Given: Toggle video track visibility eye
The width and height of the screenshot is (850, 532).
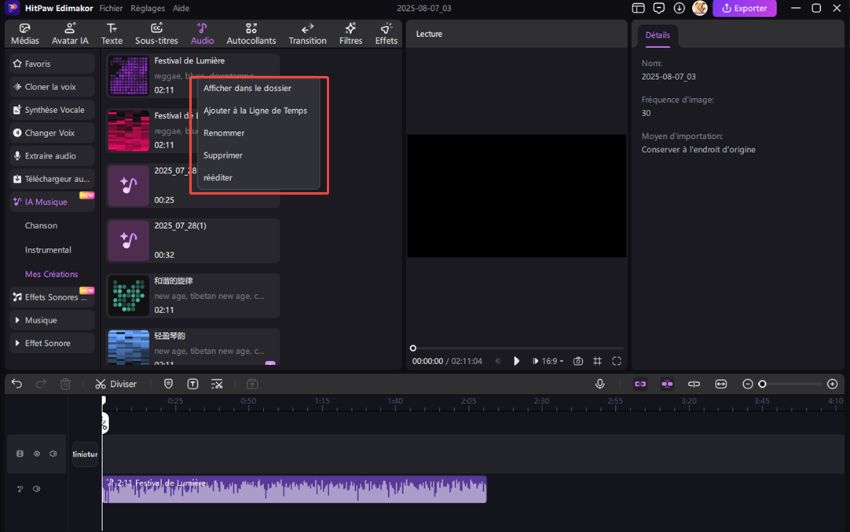Looking at the screenshot, I should [x=37, y=453].
